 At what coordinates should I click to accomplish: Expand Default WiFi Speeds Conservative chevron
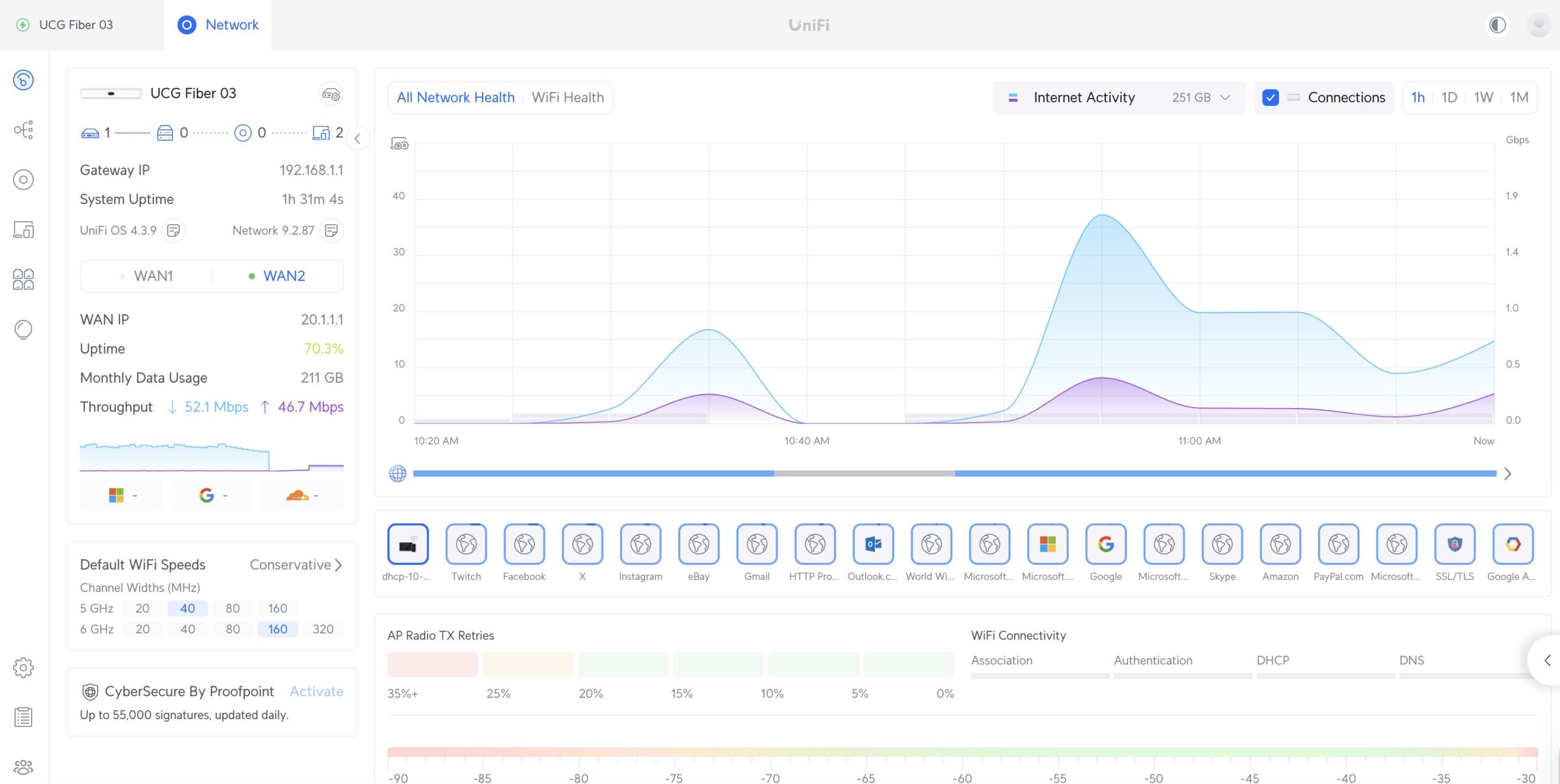[339, 565]
